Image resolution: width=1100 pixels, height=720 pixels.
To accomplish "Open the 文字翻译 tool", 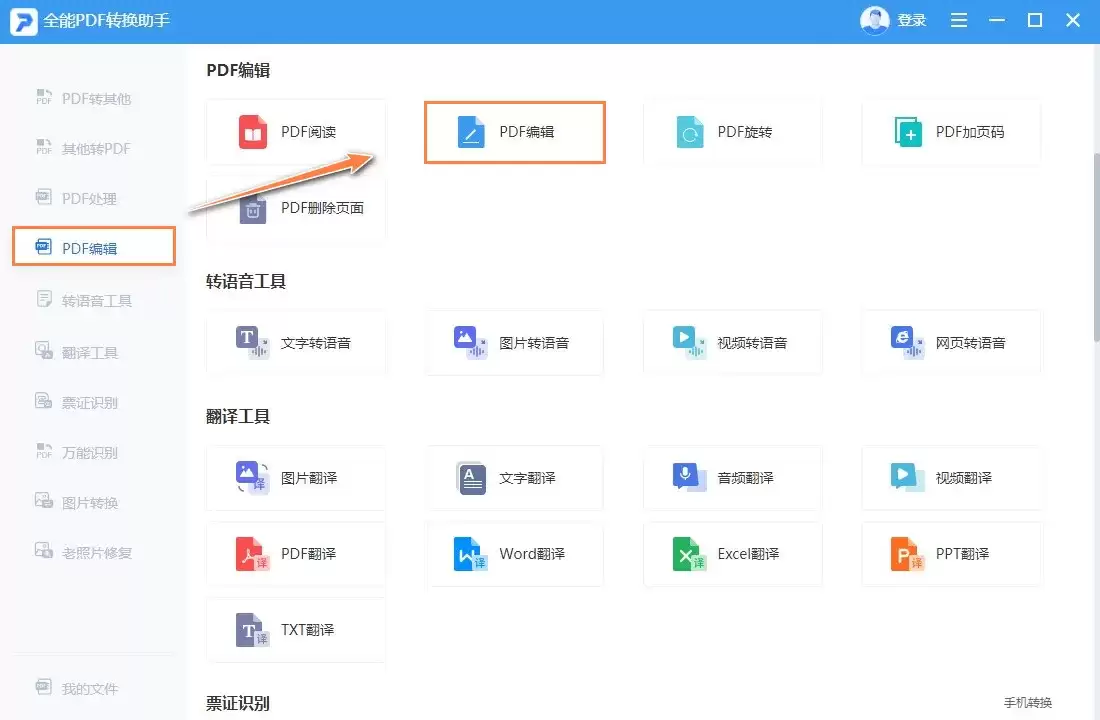I will click(514, 478).
